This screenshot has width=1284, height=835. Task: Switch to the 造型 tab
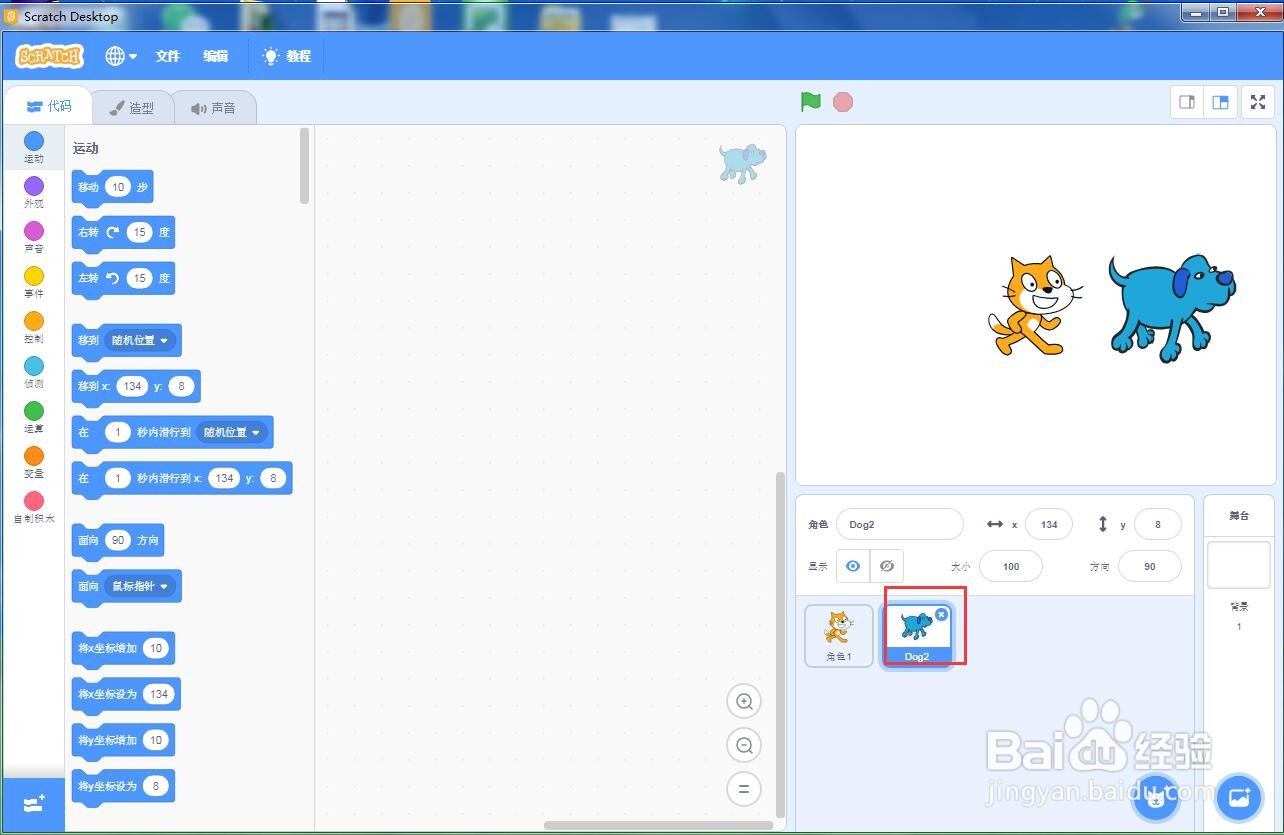pos(131,108)
